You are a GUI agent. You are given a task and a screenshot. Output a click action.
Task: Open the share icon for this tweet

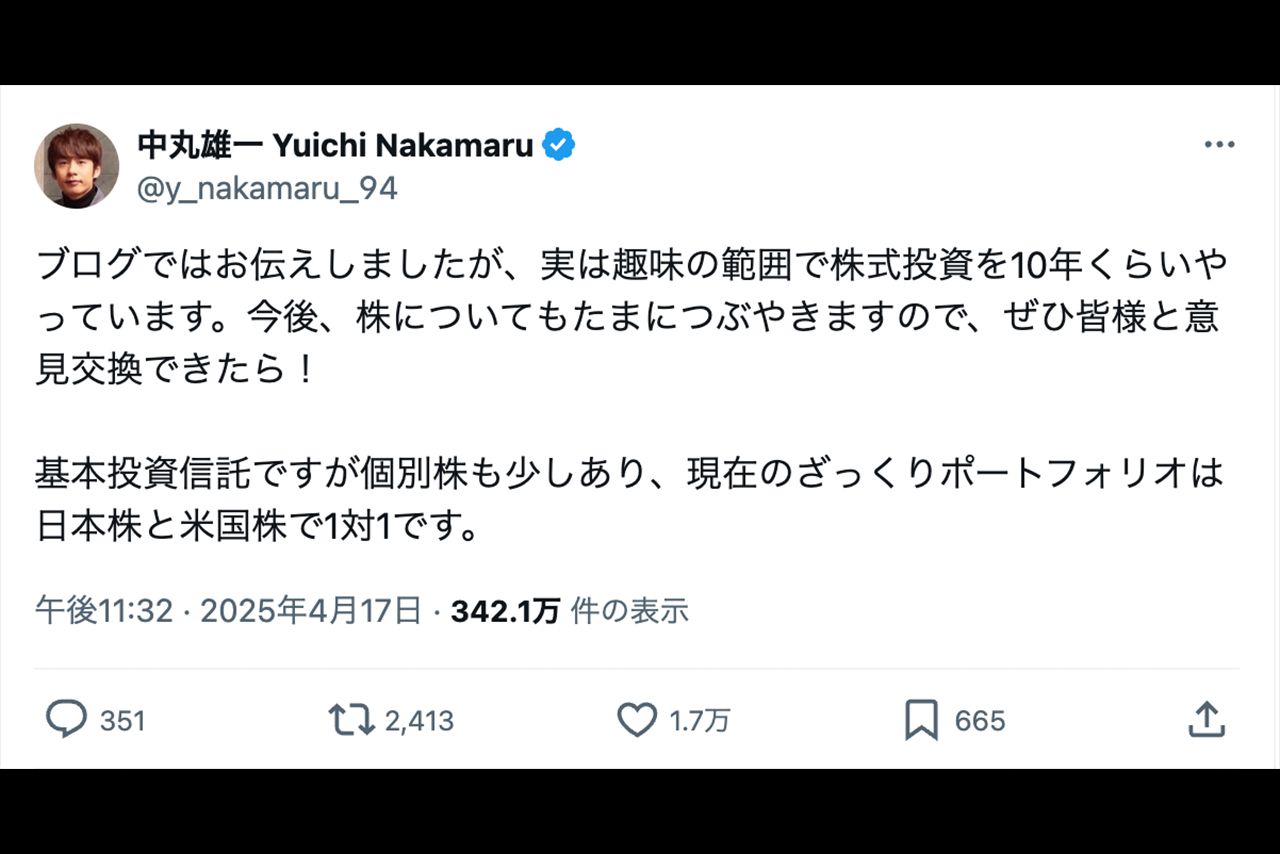tap(1208, 720)
